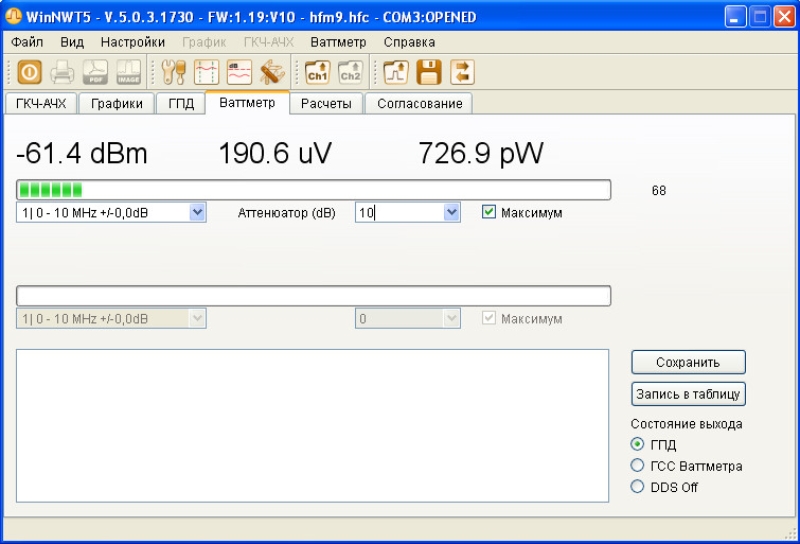Open the Настройки menu
This screenshot has width=800, height=544.
click(x=133, y=42)
